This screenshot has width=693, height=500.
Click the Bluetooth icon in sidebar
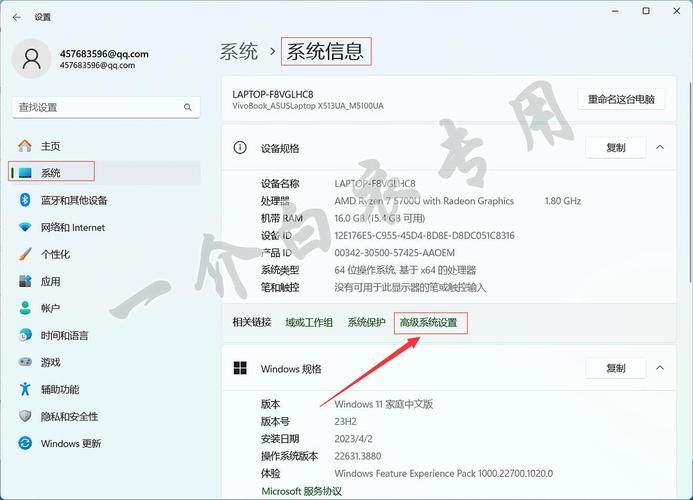pos(25,200)
